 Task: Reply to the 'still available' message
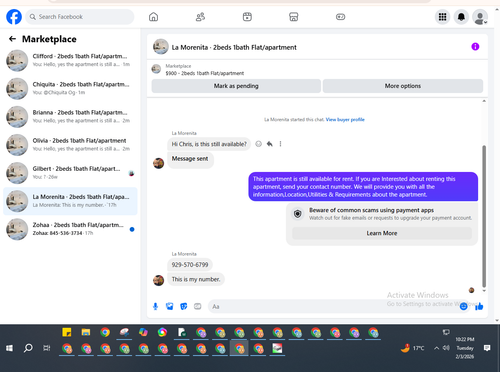(x=270, y=144)
